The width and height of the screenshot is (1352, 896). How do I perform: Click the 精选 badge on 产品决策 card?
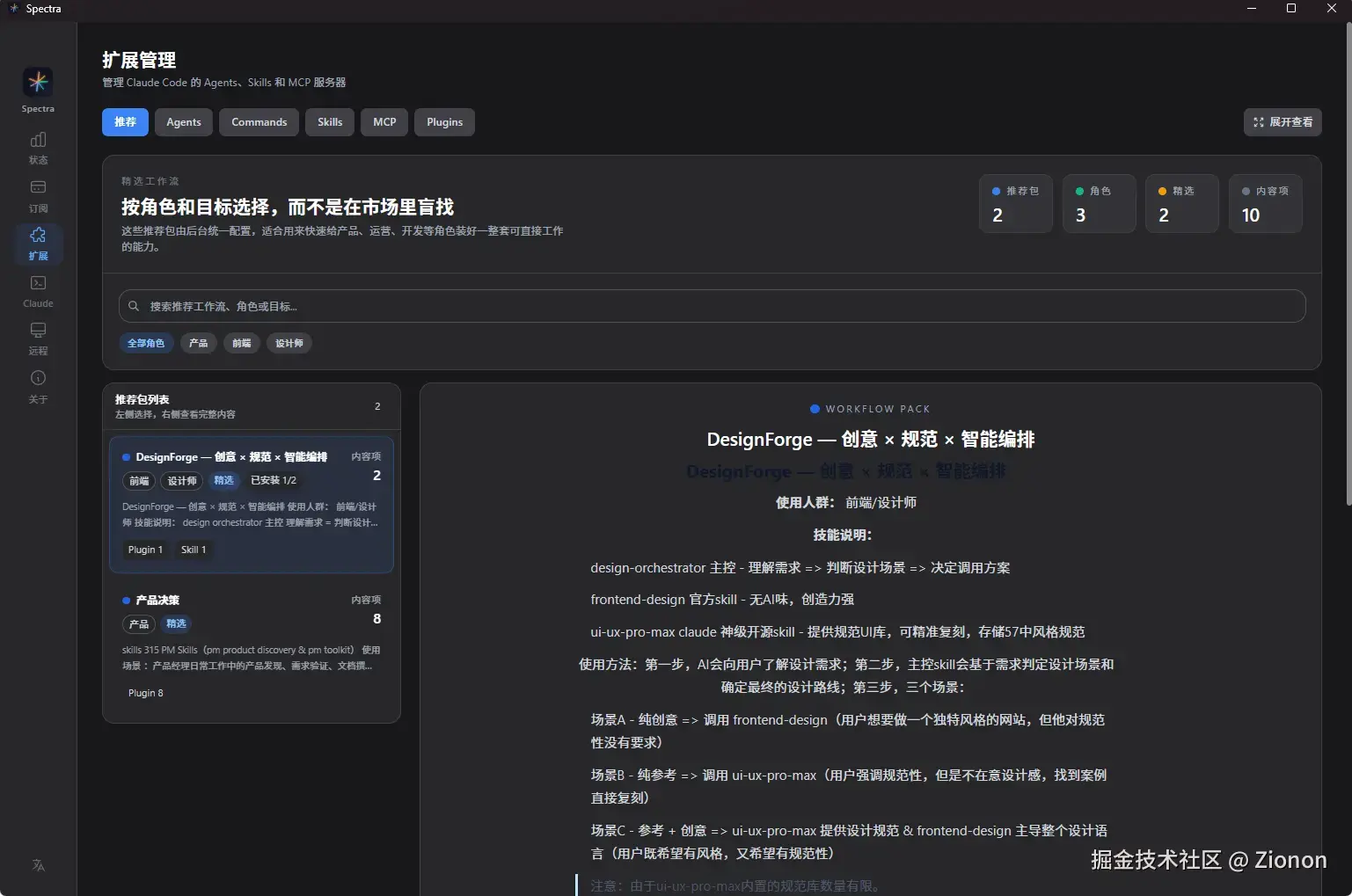177,624
